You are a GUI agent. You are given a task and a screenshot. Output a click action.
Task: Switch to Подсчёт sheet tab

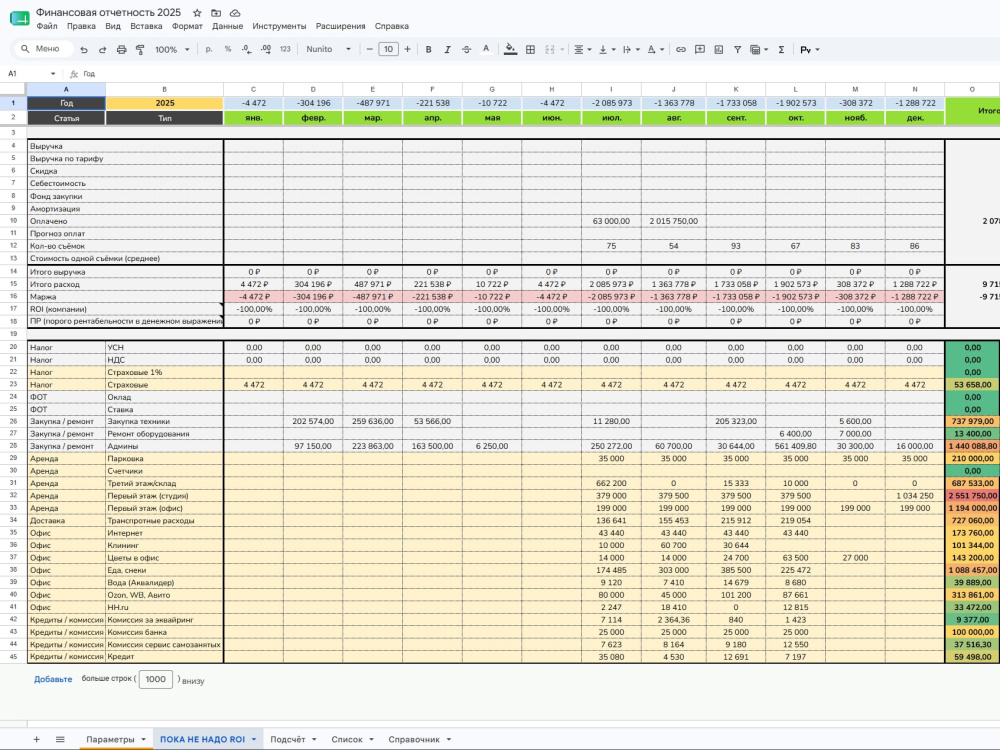pyautogui.click(x=288, y=739)
